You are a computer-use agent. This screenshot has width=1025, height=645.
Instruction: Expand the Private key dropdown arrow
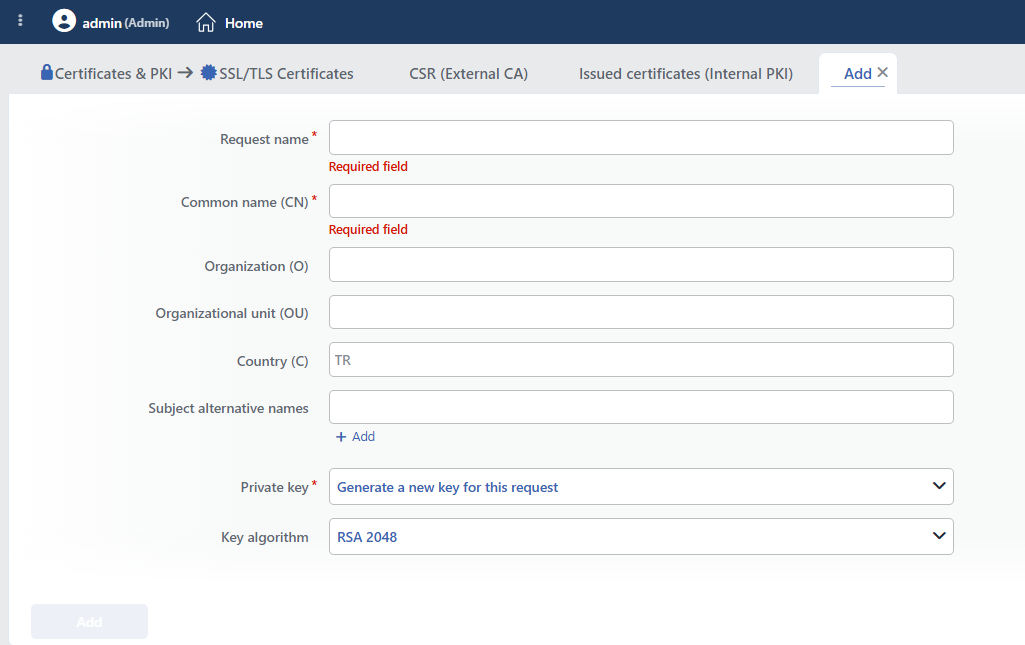click(x=939, y=486)
